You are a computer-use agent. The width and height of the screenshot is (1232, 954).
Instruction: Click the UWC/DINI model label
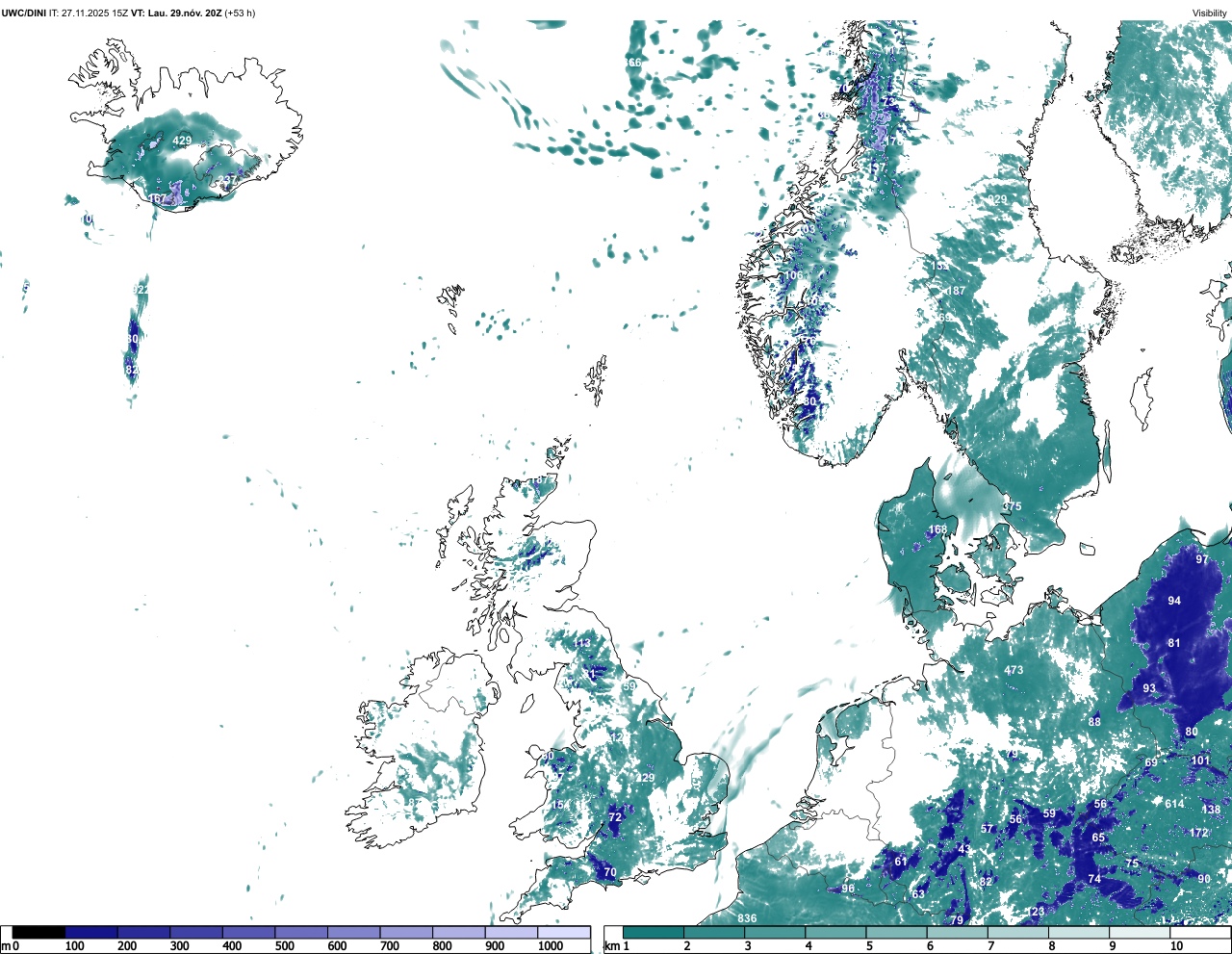(23, 13)
